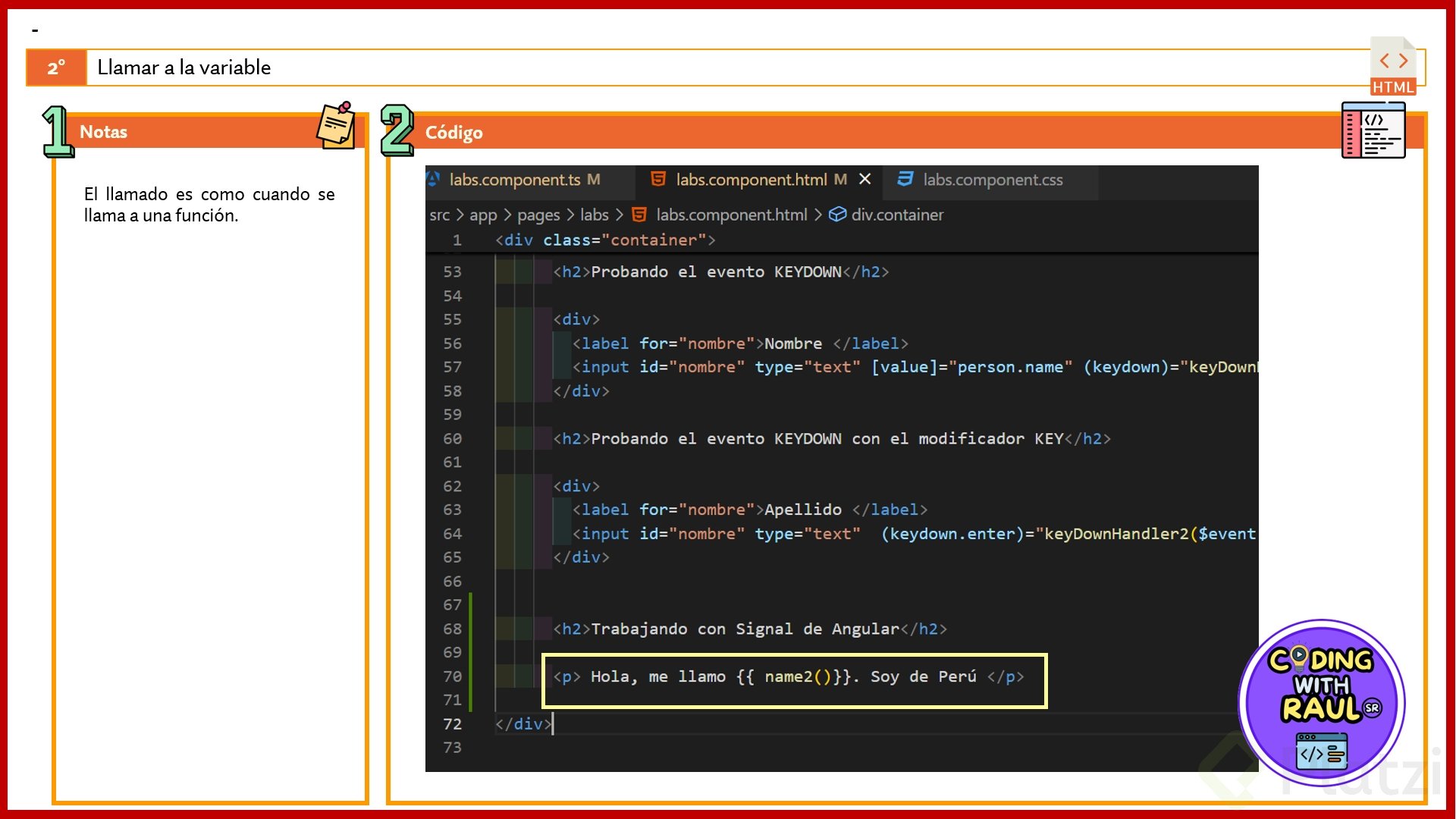This screenshot has height=819, width=1456.
Task: Click the cube icon before div.container breadcrumb
Action: click(x=836, y=215)
